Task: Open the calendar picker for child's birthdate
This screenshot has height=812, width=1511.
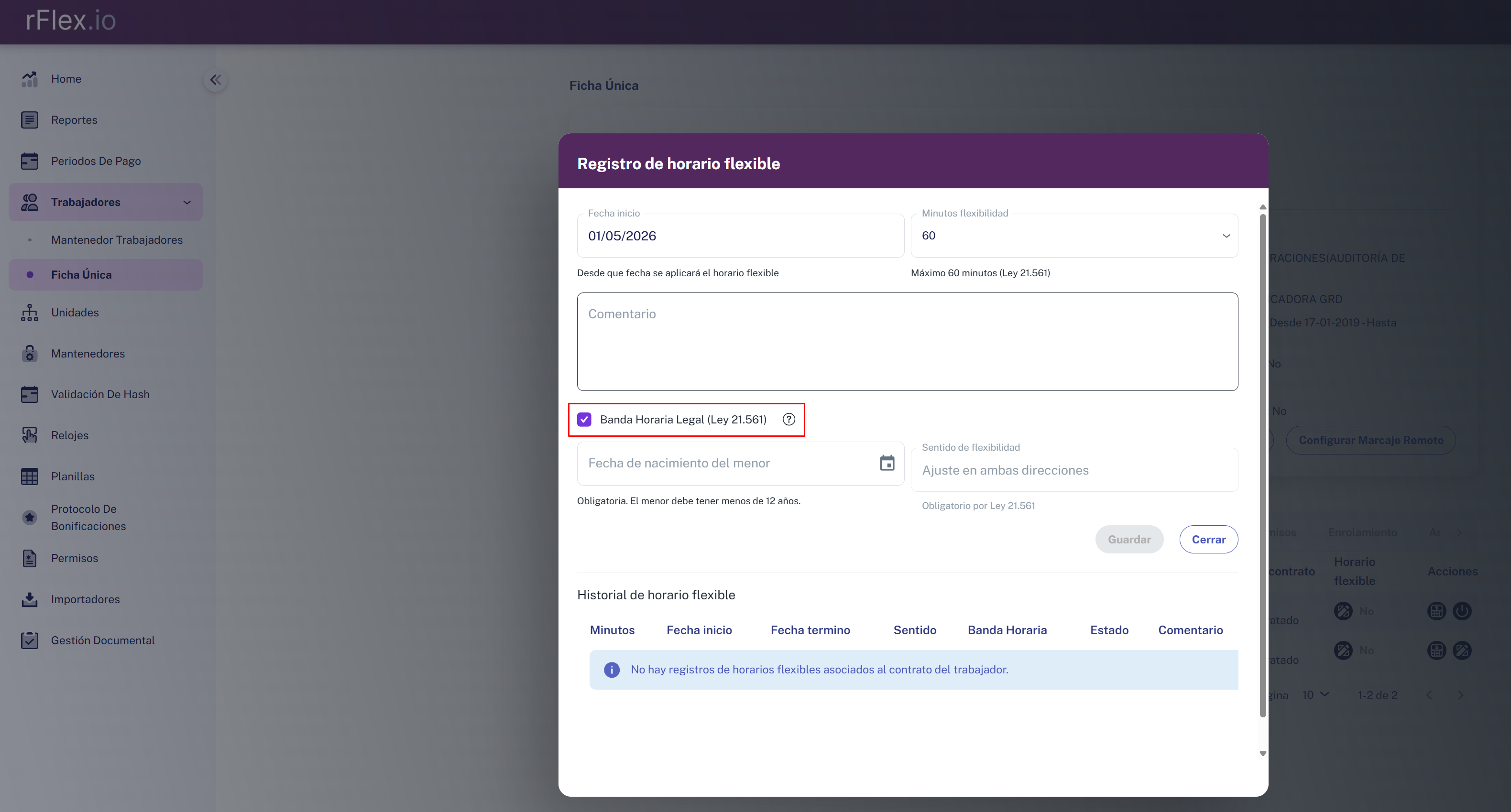Action: tap(887, 463)
